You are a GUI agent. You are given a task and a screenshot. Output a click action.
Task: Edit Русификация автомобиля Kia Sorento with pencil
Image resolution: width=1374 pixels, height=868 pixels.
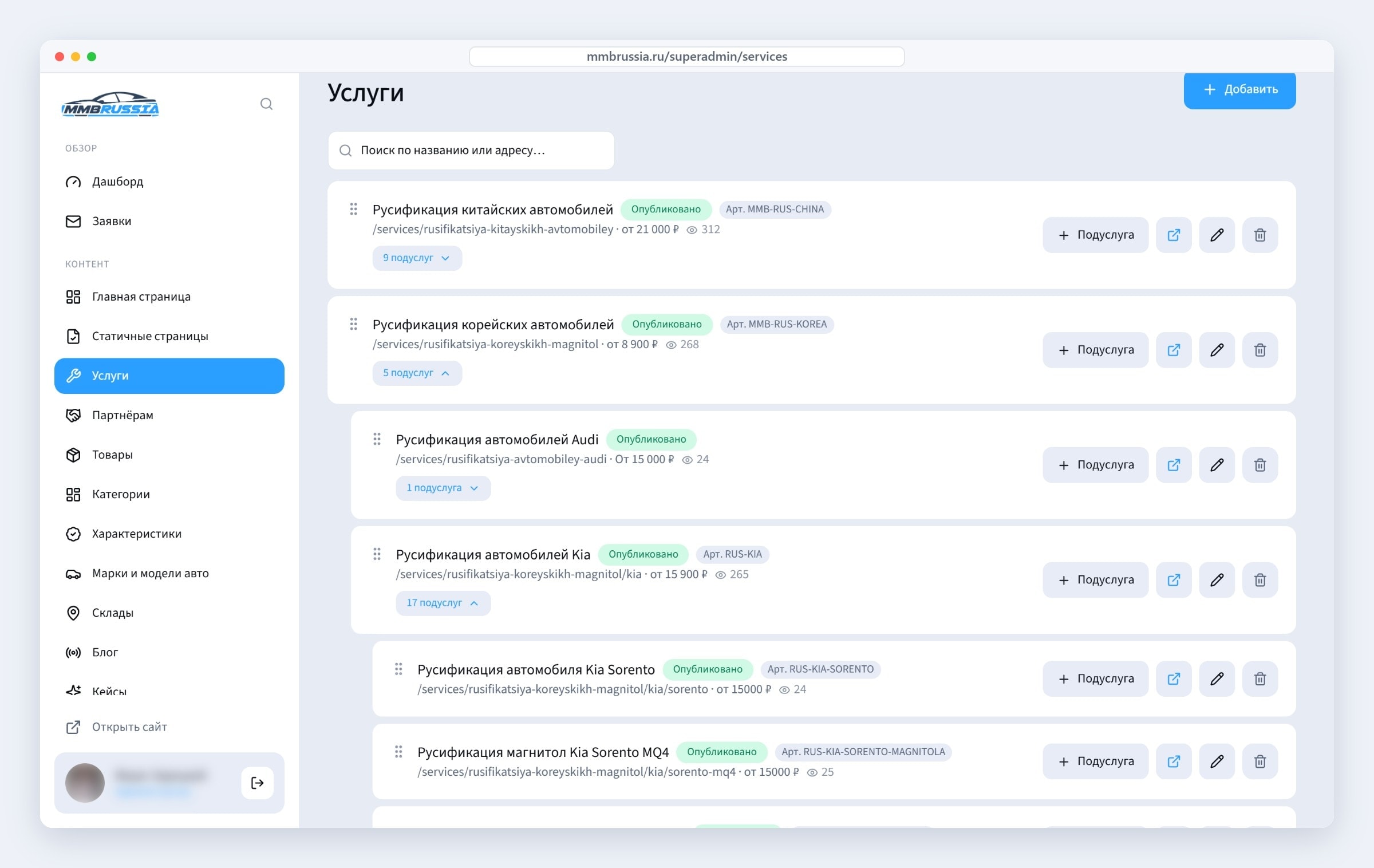point(1217,678)
